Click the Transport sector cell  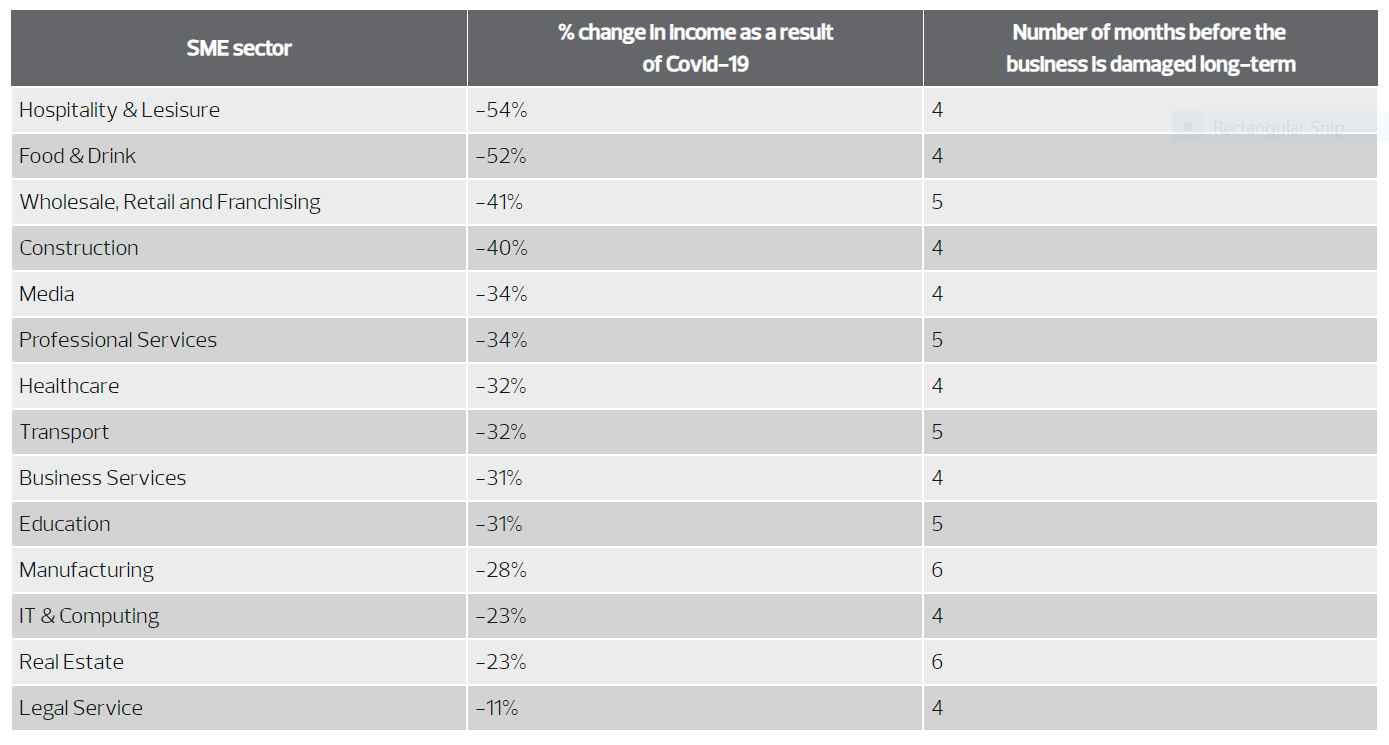[64, 432]
